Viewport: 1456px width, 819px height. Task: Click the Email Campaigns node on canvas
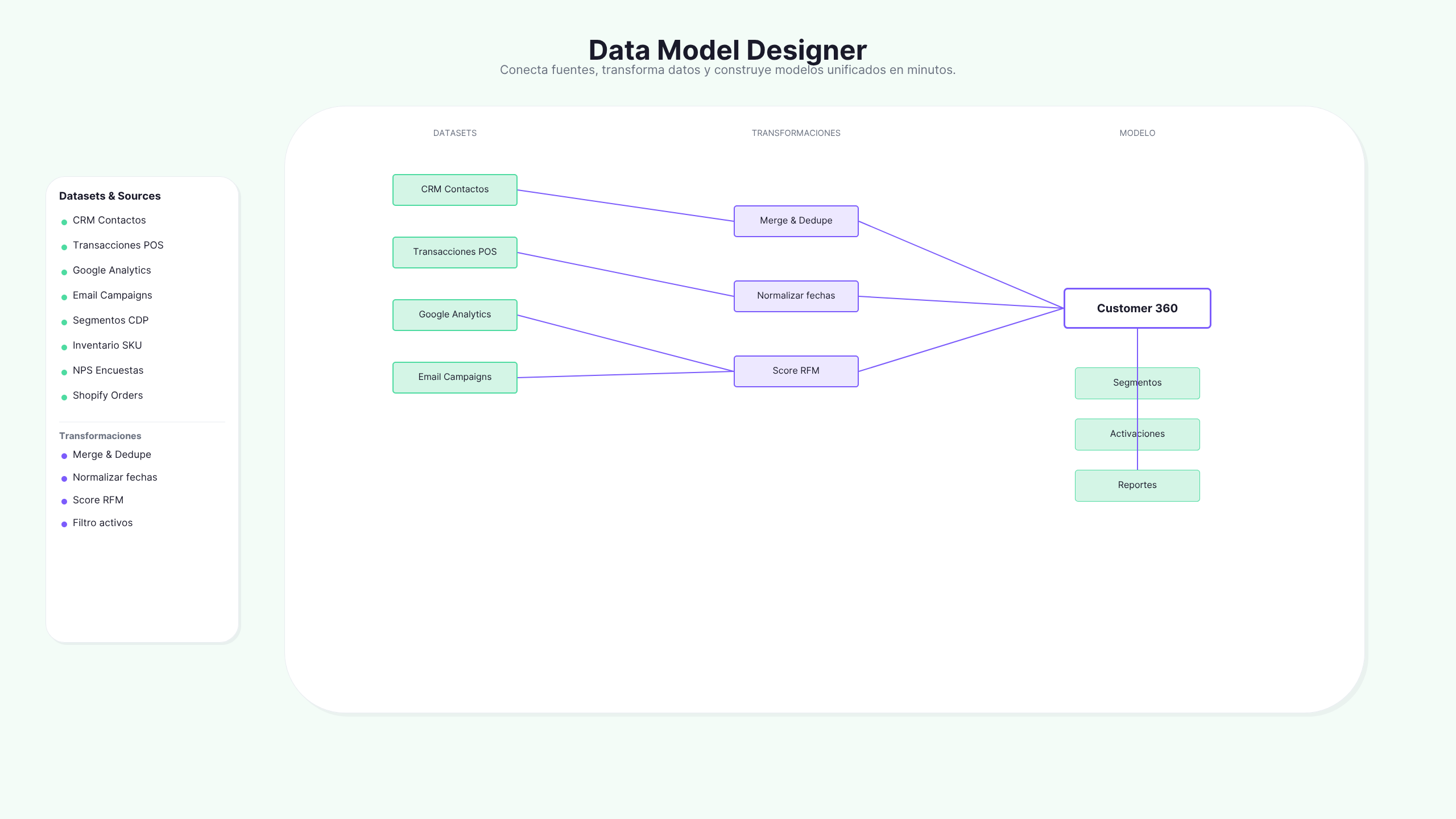455,377
